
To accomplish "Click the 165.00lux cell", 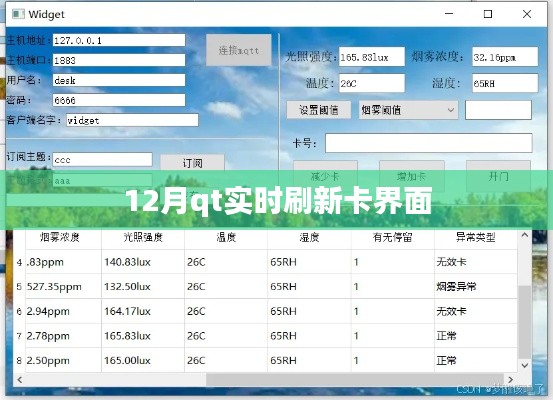I will pos(143,360).
